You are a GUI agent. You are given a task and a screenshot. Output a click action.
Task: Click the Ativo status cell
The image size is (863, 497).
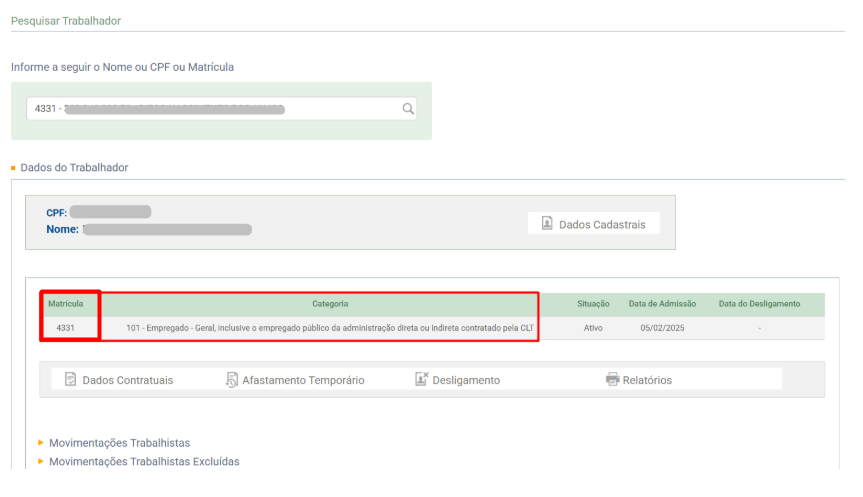click(593, 328)
